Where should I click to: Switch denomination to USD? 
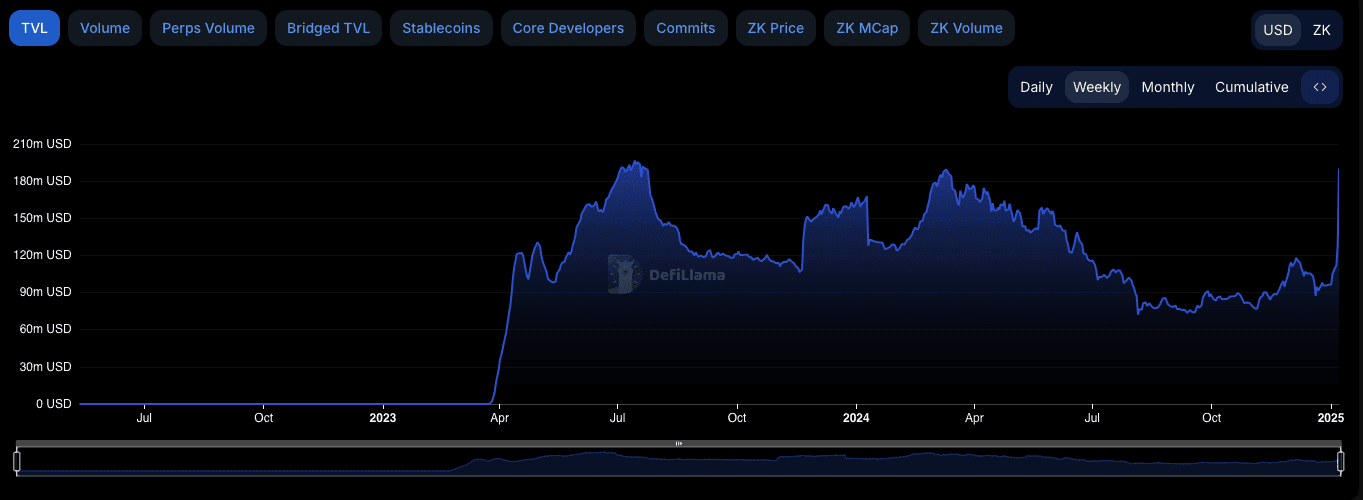[1278, 30]
